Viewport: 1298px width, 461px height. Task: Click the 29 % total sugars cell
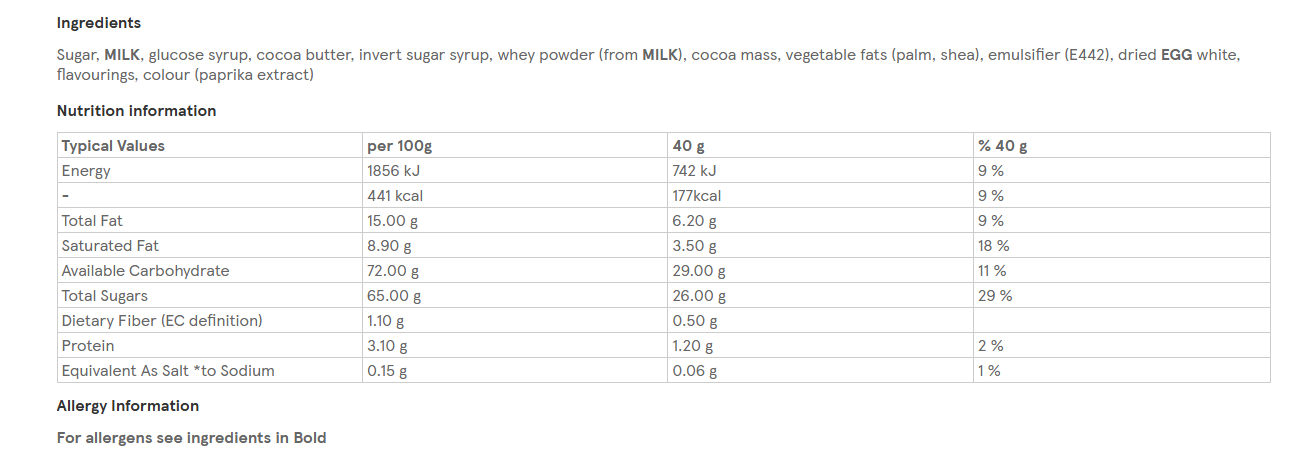994,296
